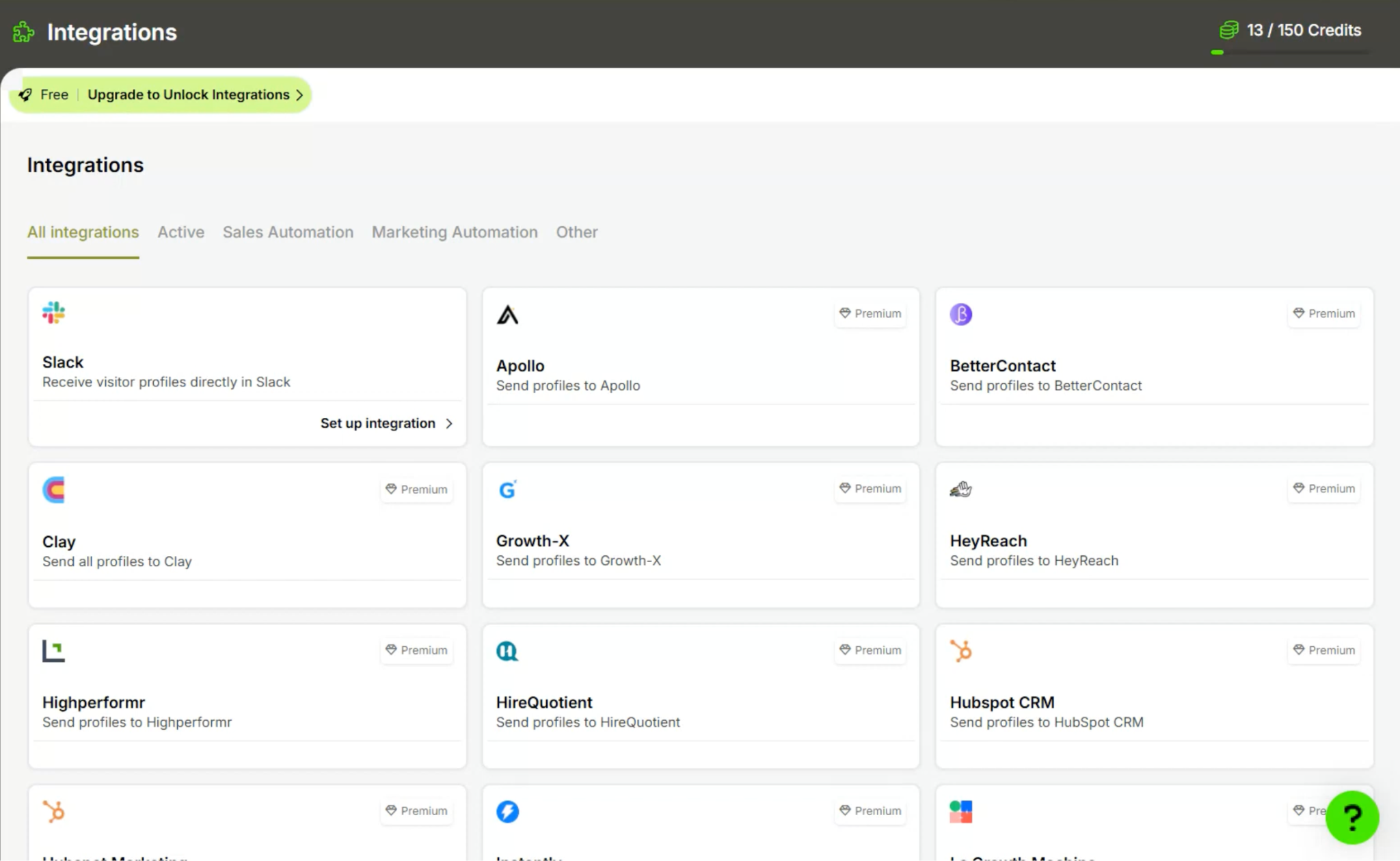Image resolution: width=1400 pixels, height=861 pixels.
Task: Click the Premium badge on HireQuotient card
Action: click(870, 650)
